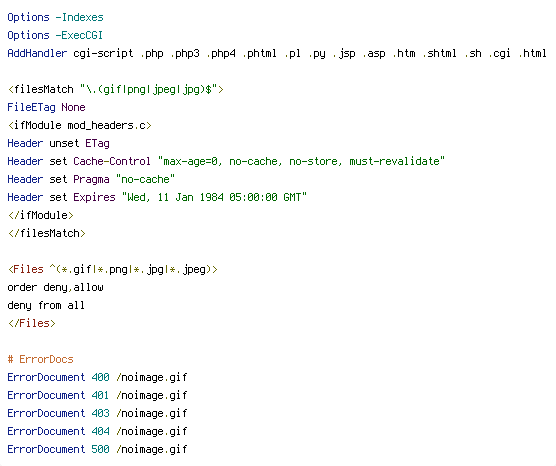This screenshot has height=466, width=556.
Task: Click the AddHandler keyword
Action: [x=37, y=53]
